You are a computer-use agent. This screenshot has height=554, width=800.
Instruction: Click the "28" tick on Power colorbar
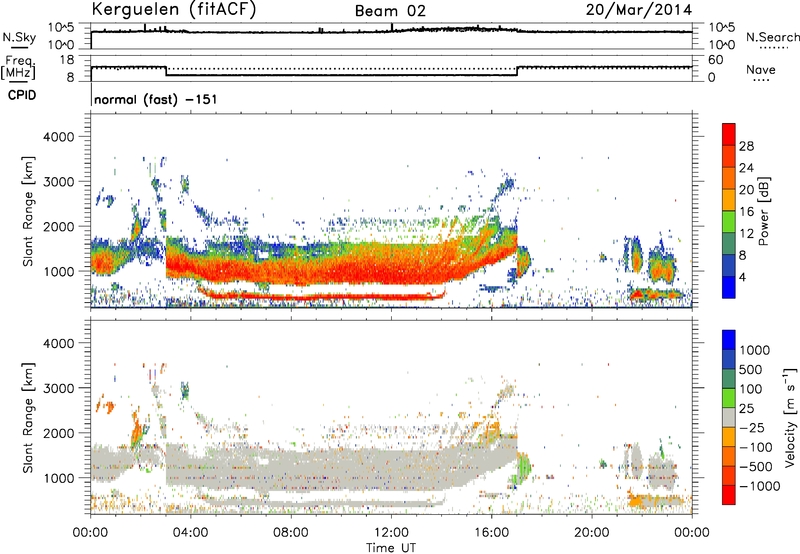[x=746, y=146]
